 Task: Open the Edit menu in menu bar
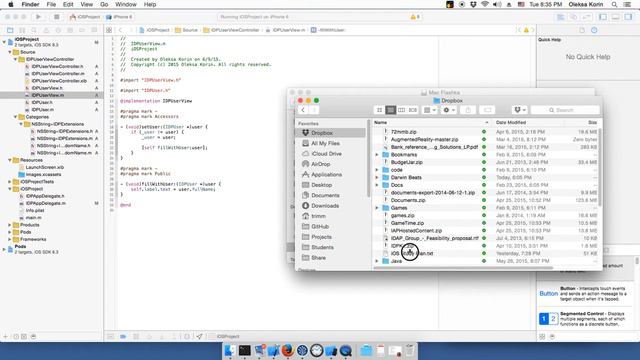pos(68,4)
